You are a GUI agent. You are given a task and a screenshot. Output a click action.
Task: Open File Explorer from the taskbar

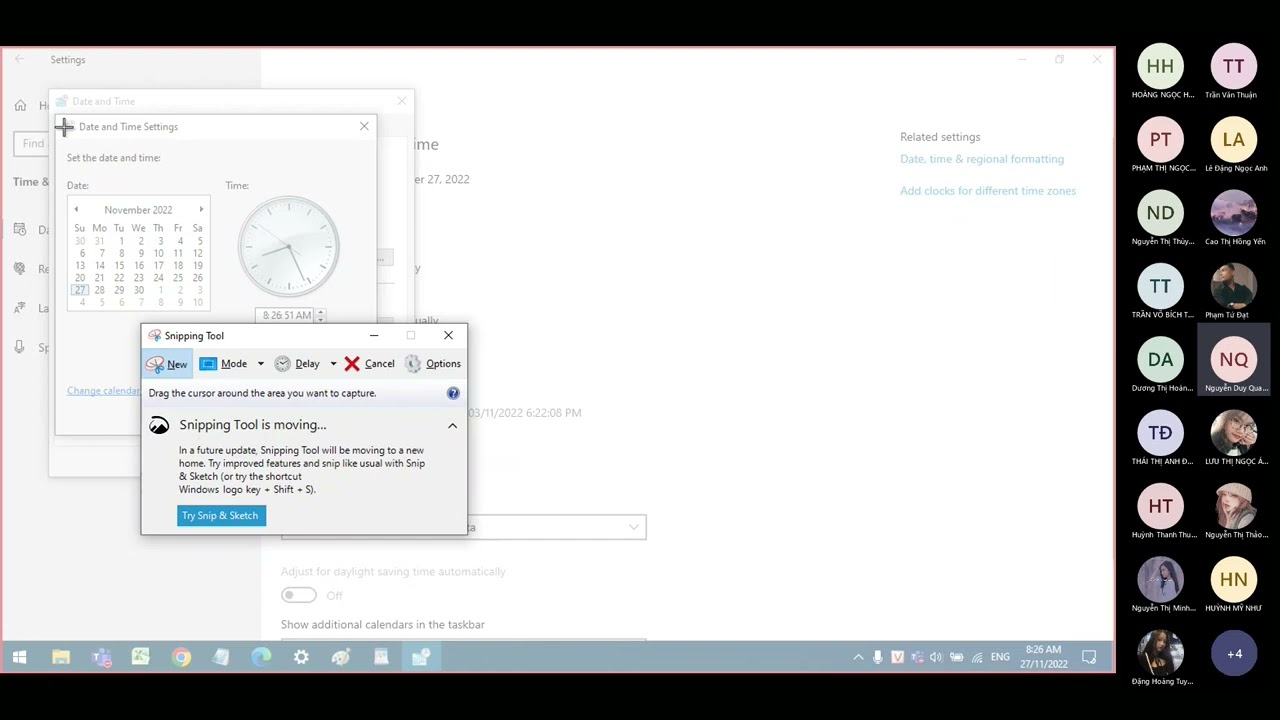pyautogui.click(x=61, y=657)
